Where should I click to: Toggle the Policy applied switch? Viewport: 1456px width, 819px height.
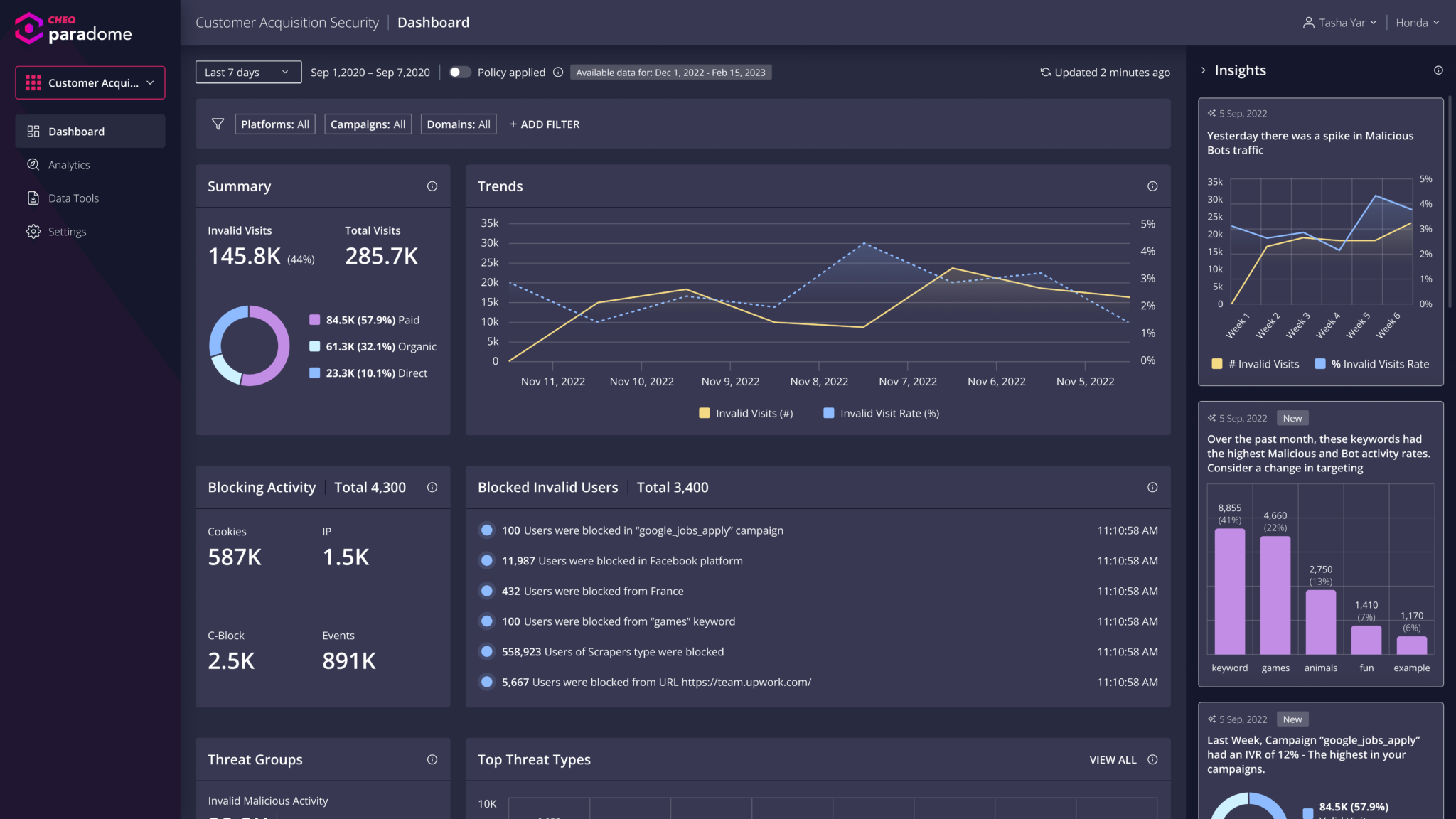tap(459, 73)
